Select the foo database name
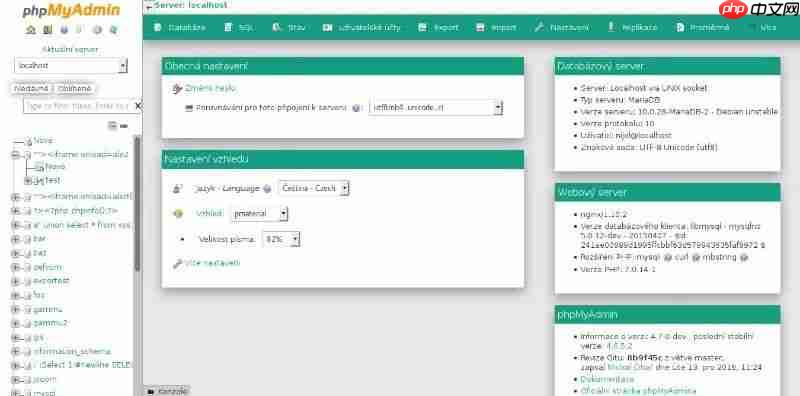Viewport: 800px width, 396px height. tap(39, 295)
